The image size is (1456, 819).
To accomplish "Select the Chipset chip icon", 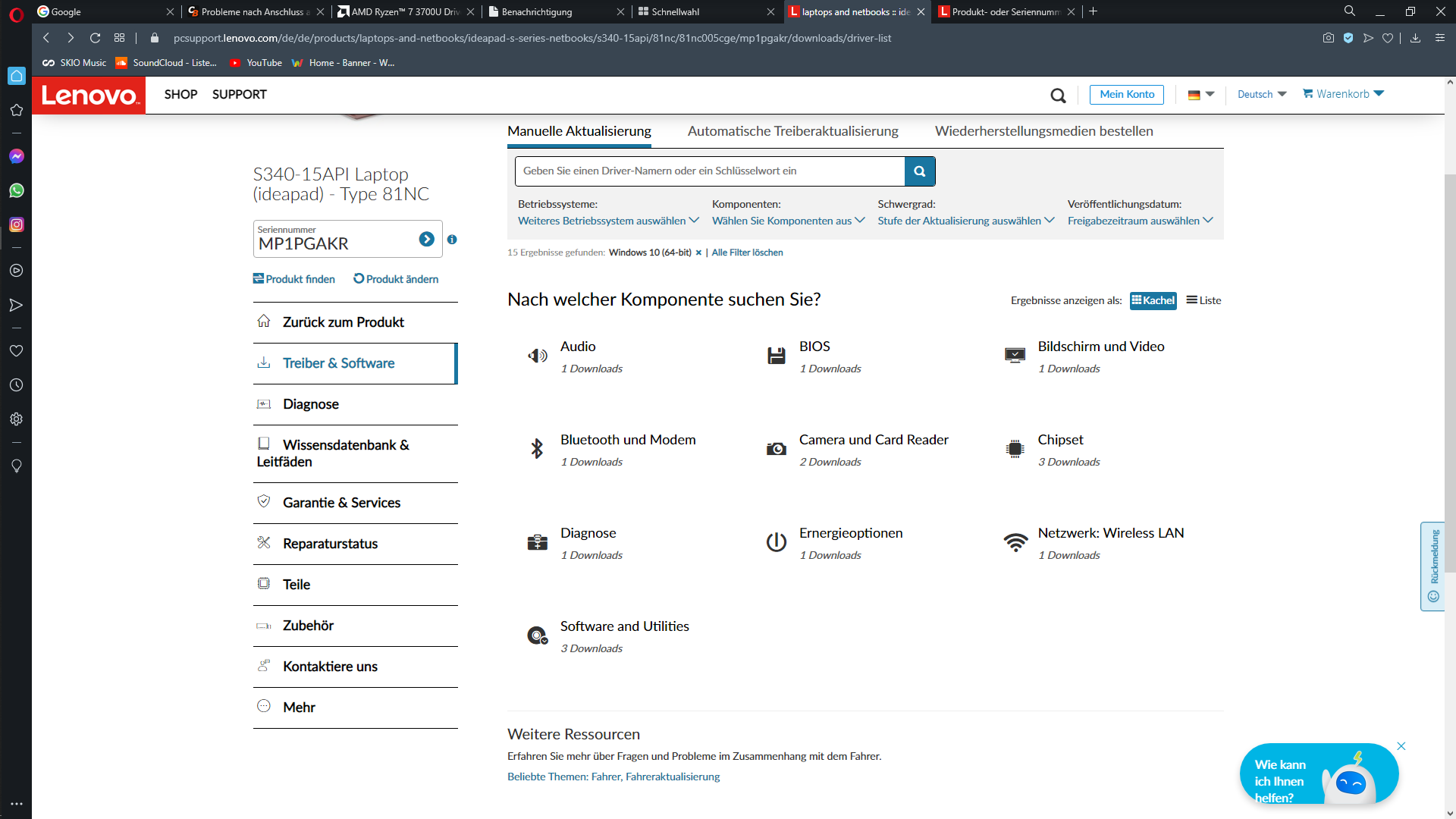I will click(x=1015, y=449).
